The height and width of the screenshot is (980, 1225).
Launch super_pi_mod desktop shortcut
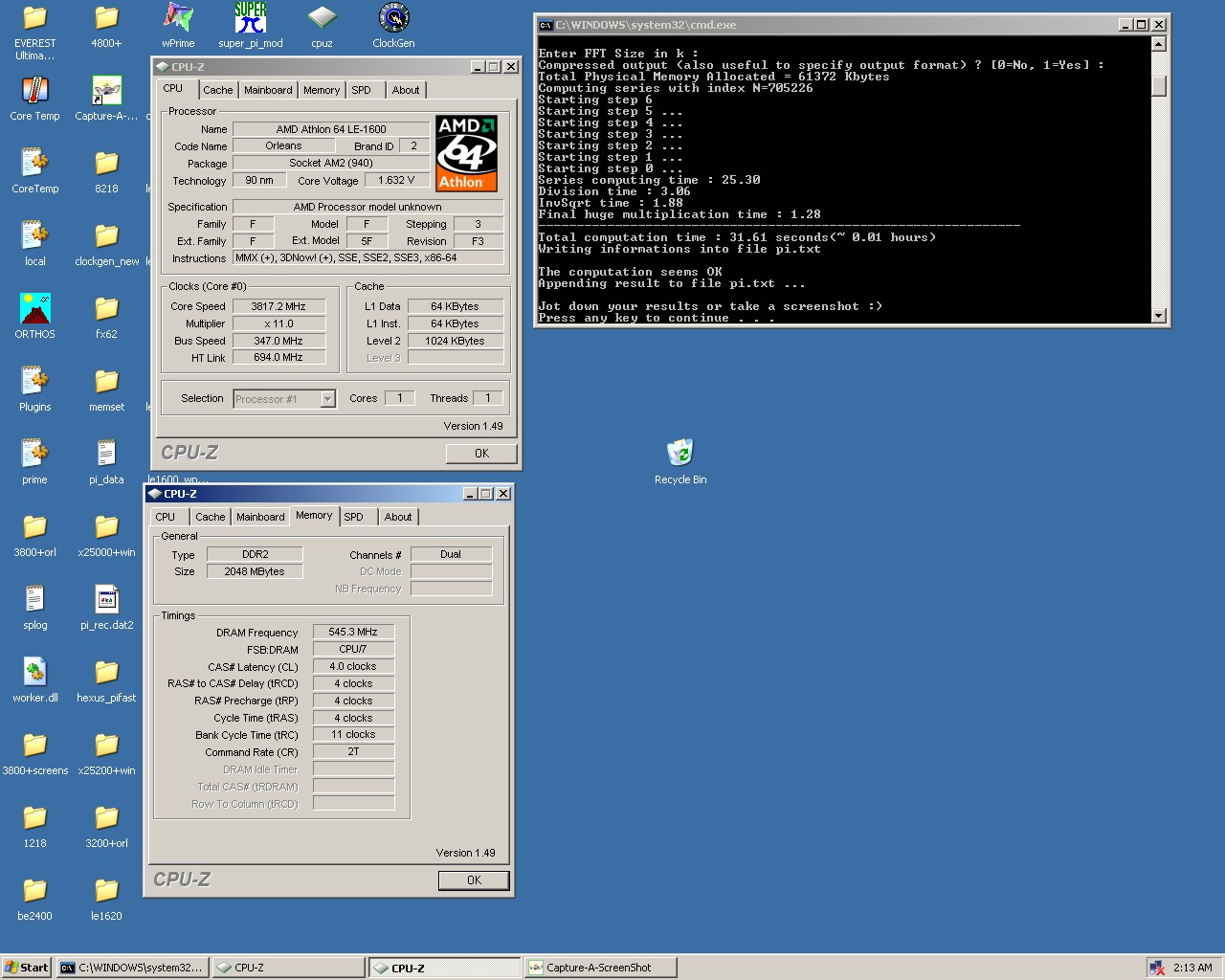(251, 26)
